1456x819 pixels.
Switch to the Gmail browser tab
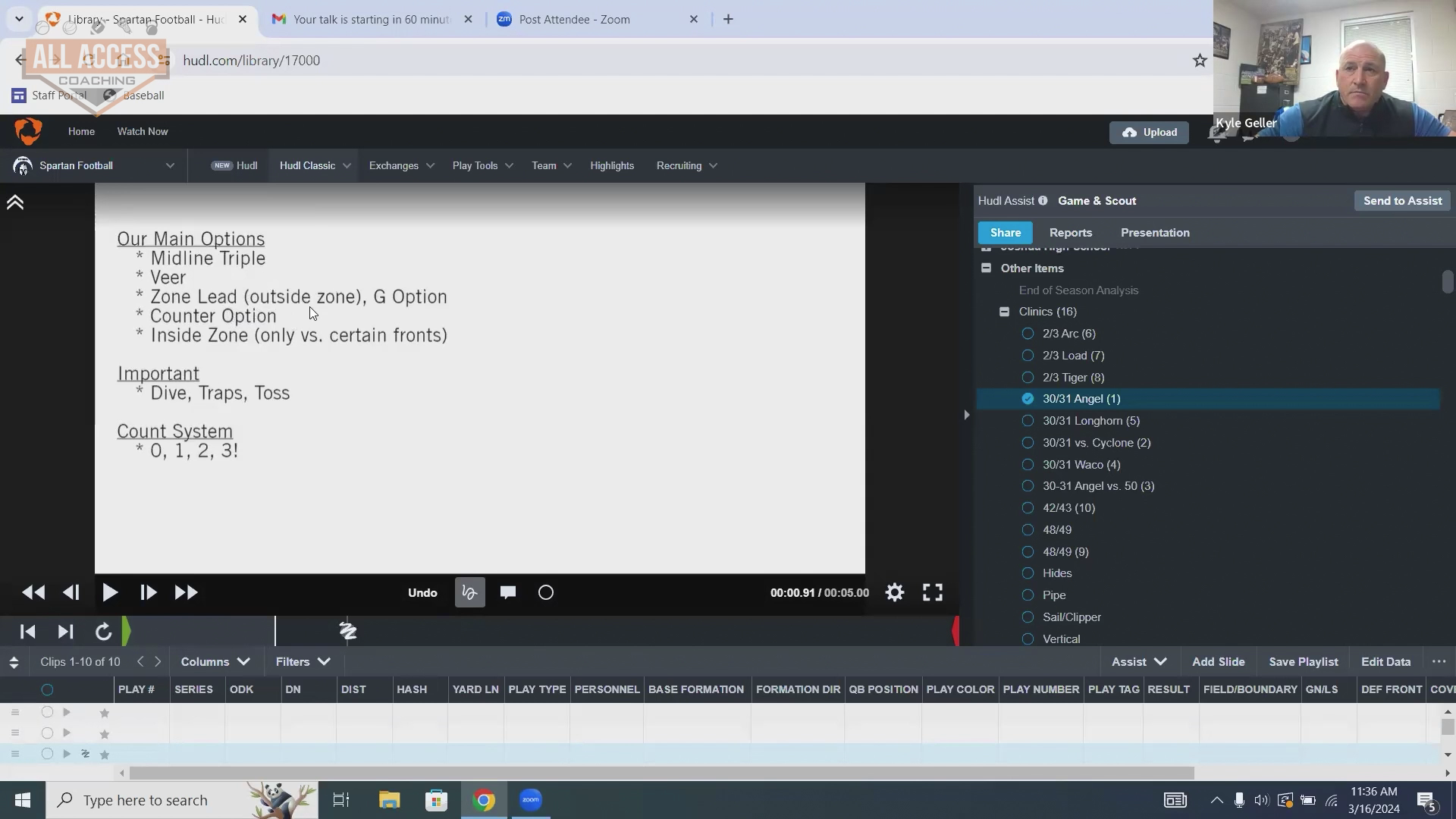coord(372,20)
